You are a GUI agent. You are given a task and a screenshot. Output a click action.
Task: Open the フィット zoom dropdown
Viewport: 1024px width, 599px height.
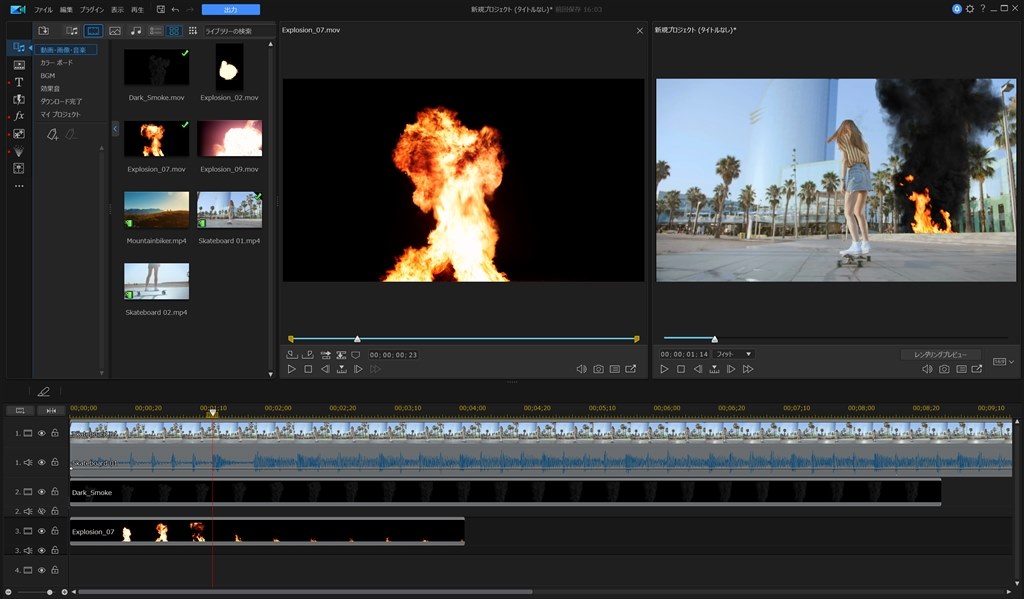733,354
